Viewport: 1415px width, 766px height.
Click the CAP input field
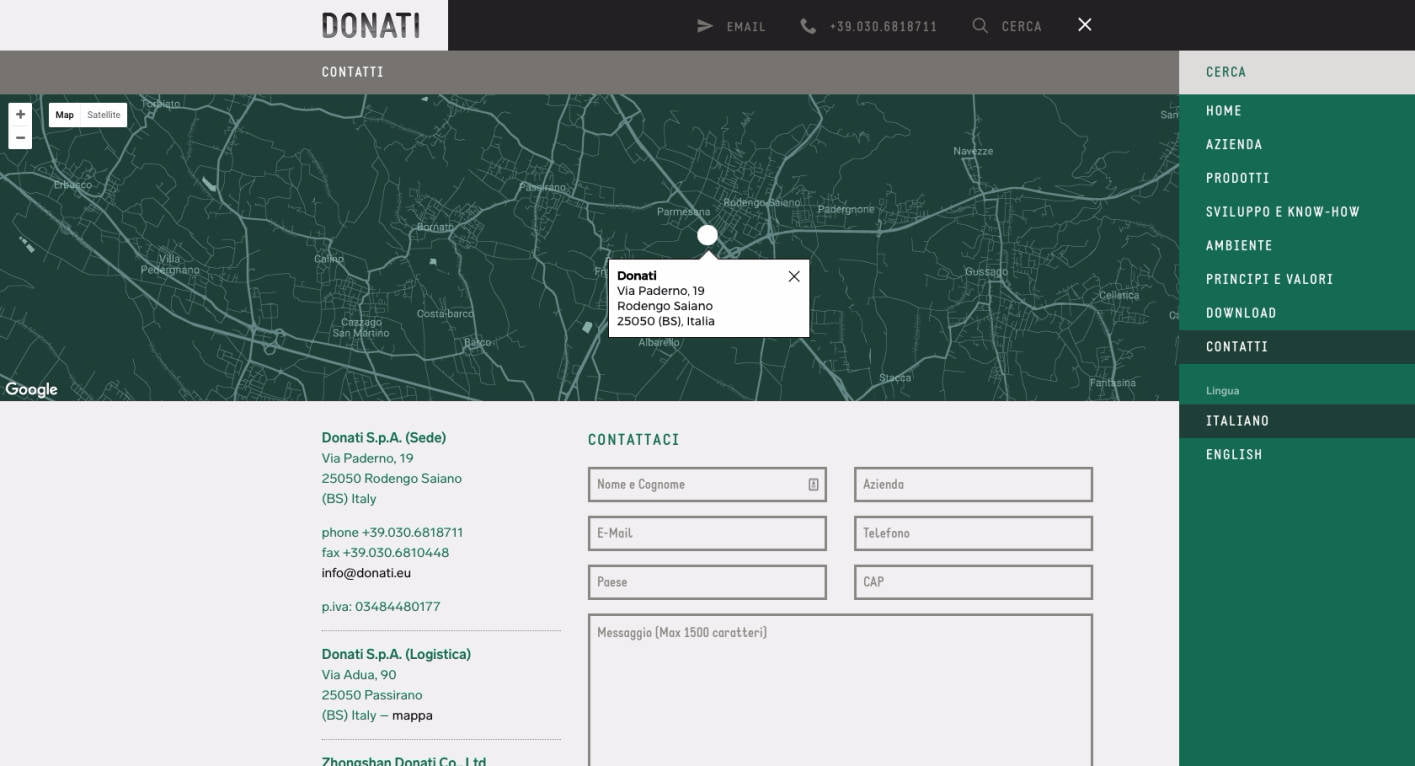pos(973,582)
